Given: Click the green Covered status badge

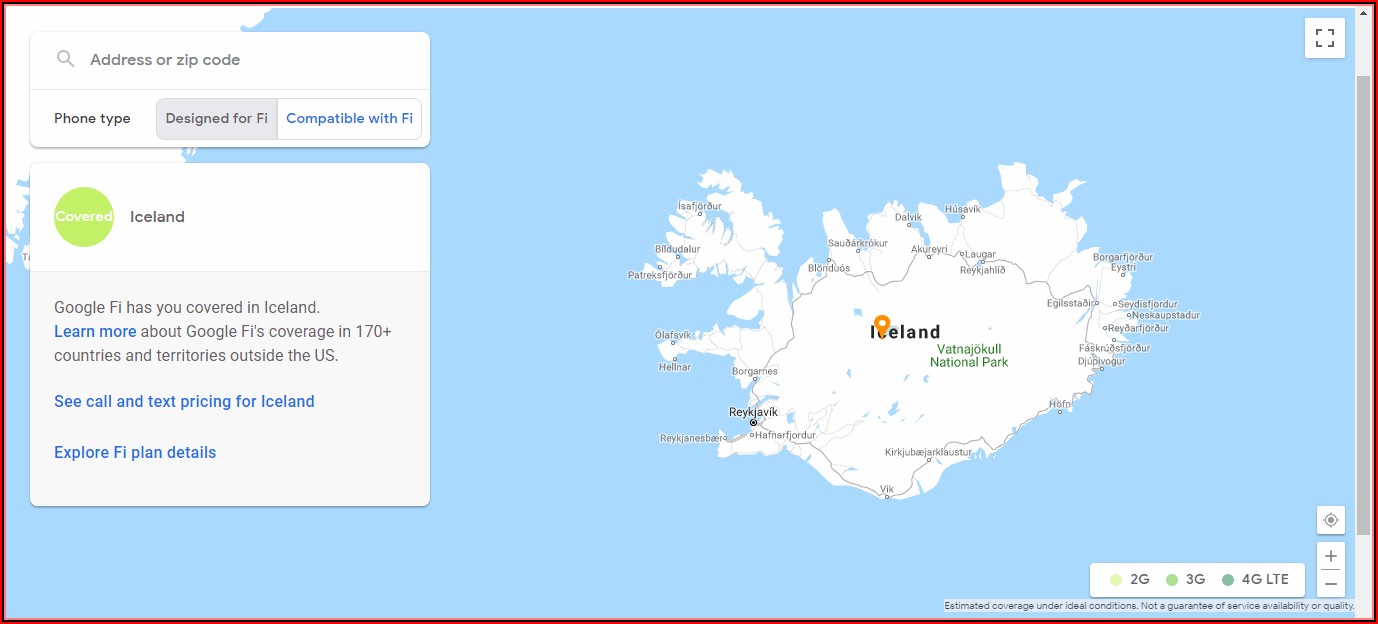Looking at the screenshot, I should (84, 217).
